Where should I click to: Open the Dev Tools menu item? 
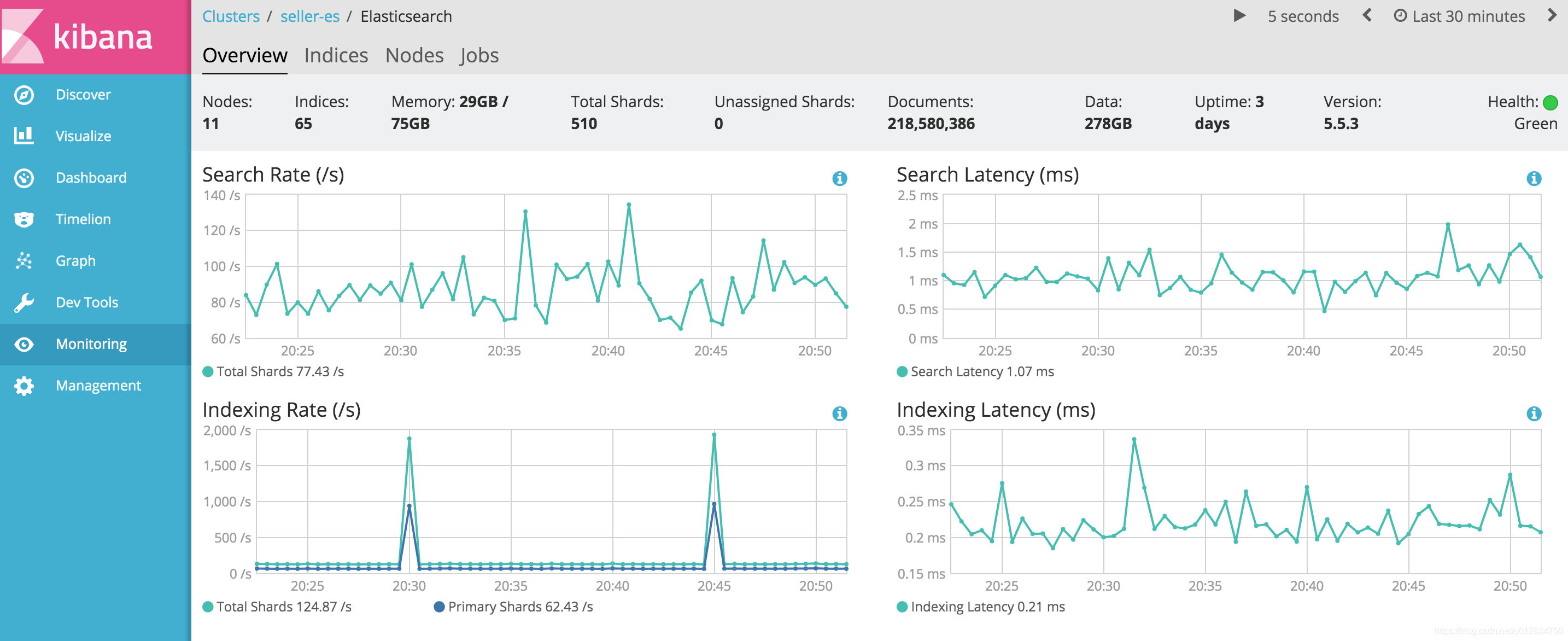pos(96,302)
